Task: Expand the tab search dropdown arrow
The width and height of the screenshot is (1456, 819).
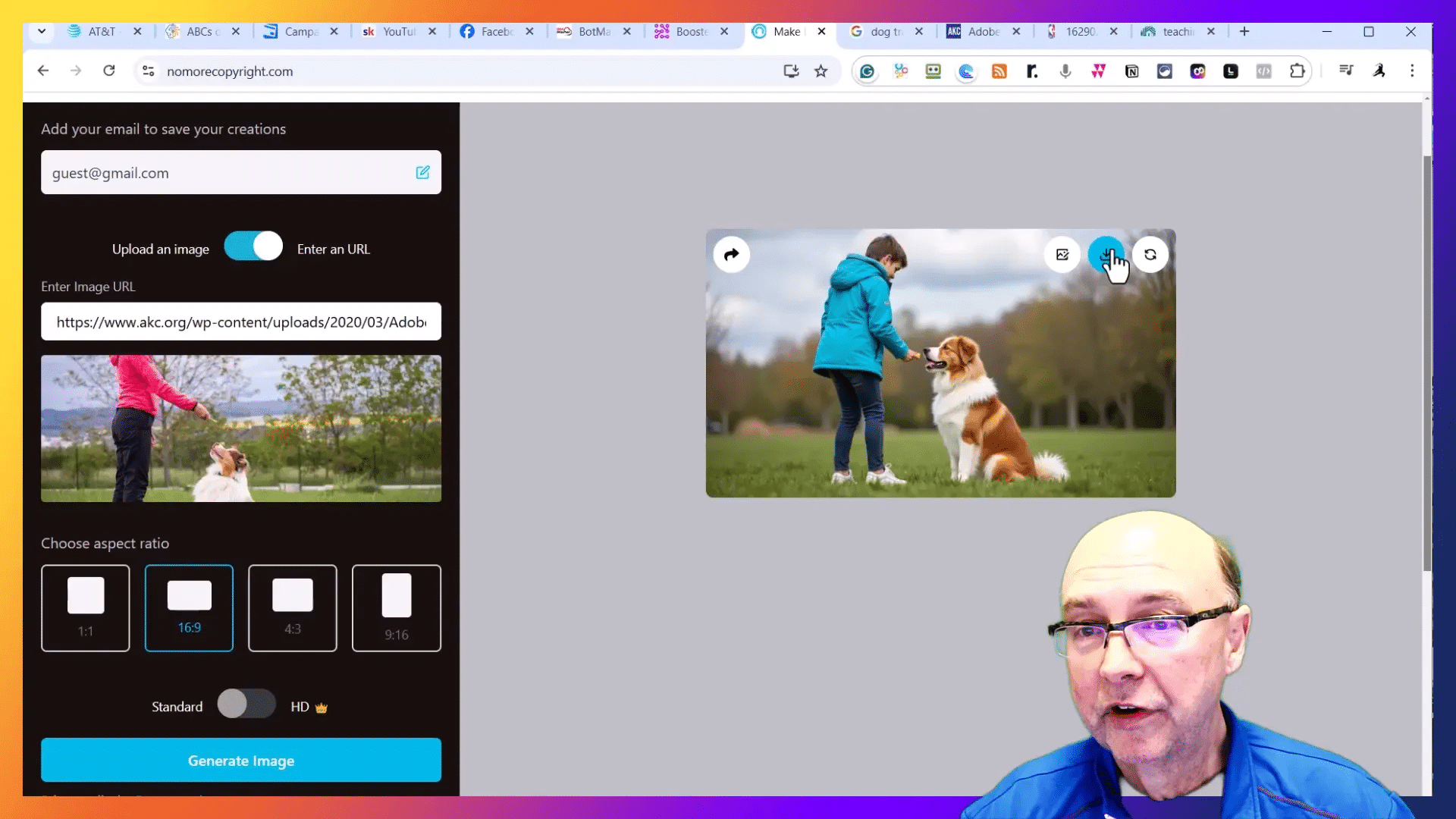Action: click(42, 32)
